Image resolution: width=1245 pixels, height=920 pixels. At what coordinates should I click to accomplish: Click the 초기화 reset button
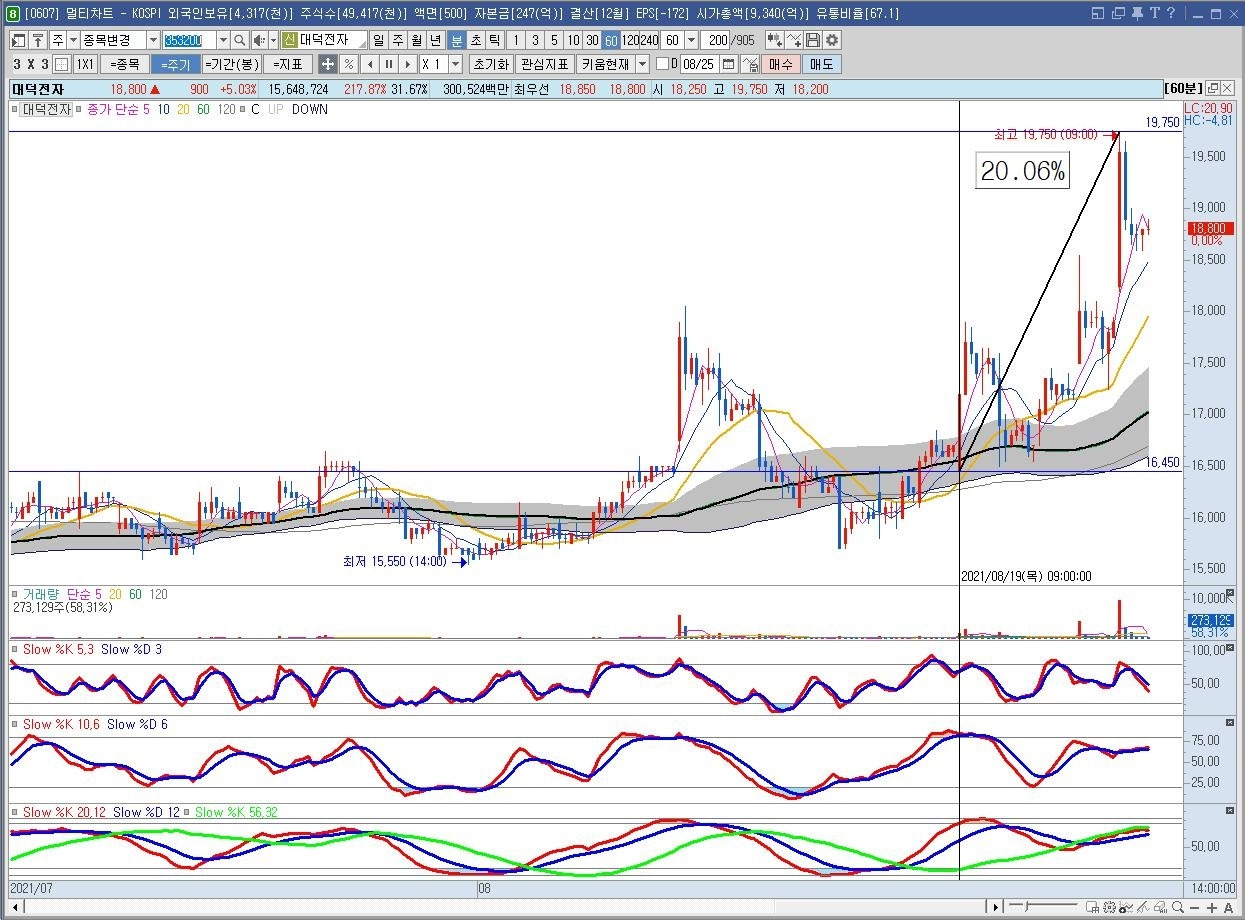[x=491, y=64]
